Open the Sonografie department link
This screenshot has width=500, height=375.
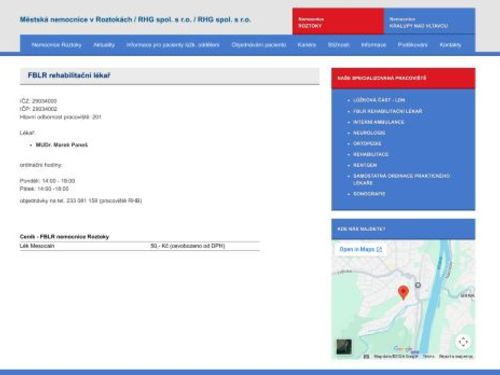tap(369, 194)
